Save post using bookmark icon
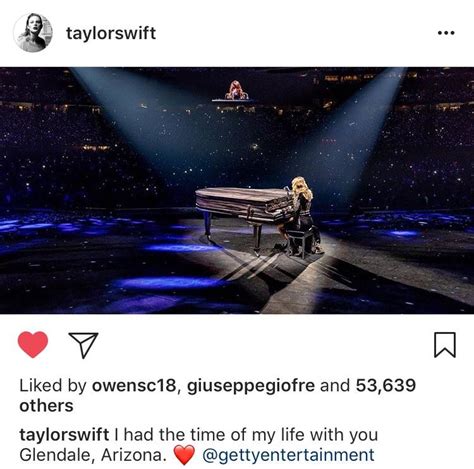The image size is (474, 469). pyautogui.click(x=445, y=345)
